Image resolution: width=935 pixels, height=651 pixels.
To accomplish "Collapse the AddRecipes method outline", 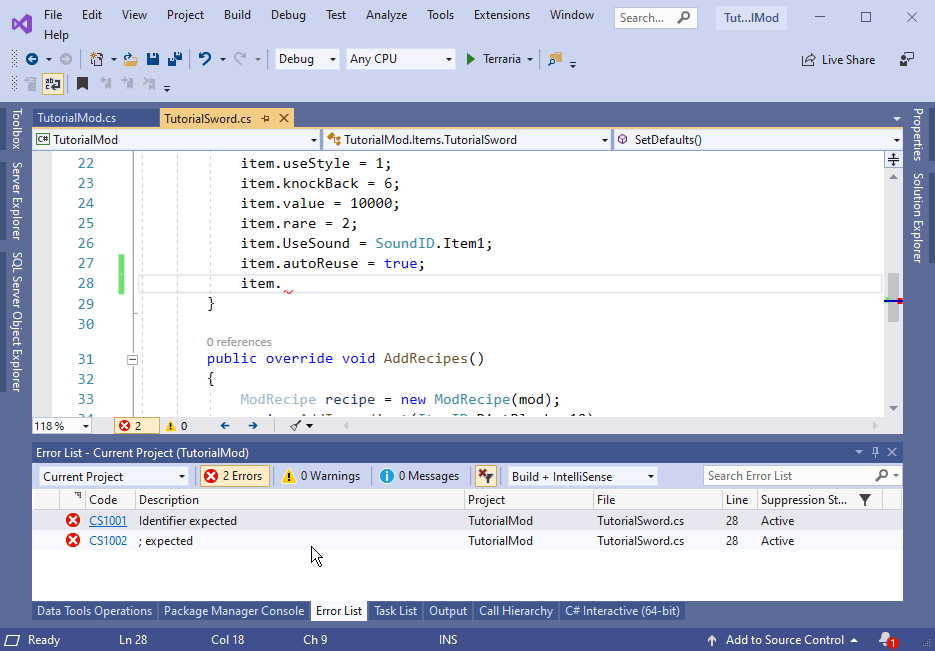I will [x=132, y=359].
